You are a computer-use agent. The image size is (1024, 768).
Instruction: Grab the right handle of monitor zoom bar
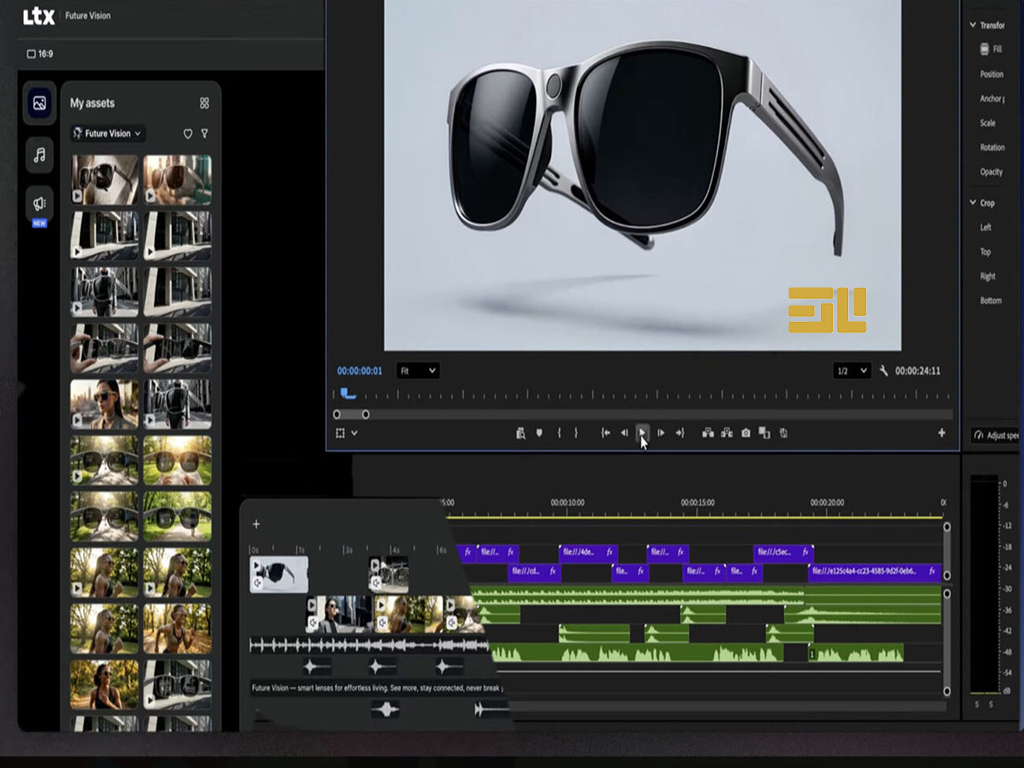pyautogui.click(x=366, y=414)
